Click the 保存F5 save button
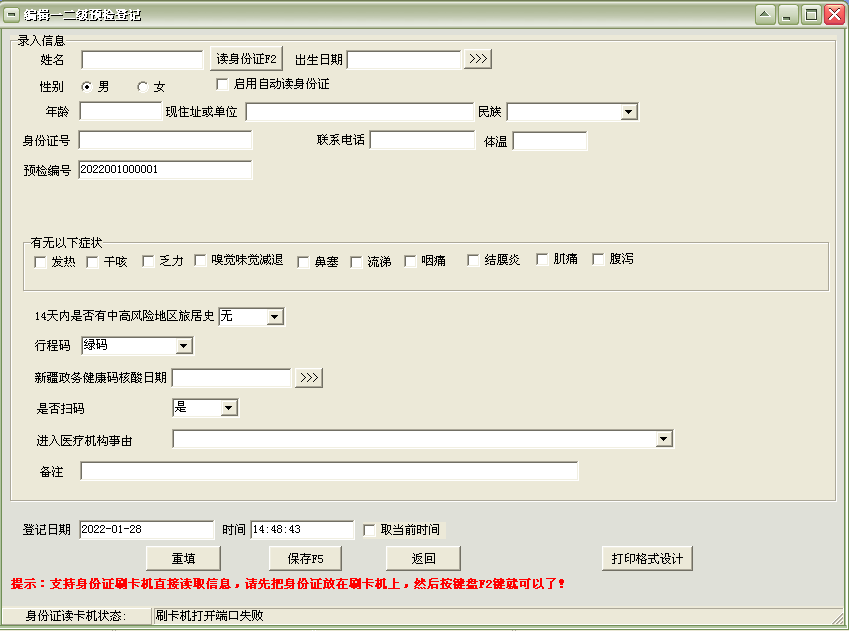 click(x=305, y=558)
